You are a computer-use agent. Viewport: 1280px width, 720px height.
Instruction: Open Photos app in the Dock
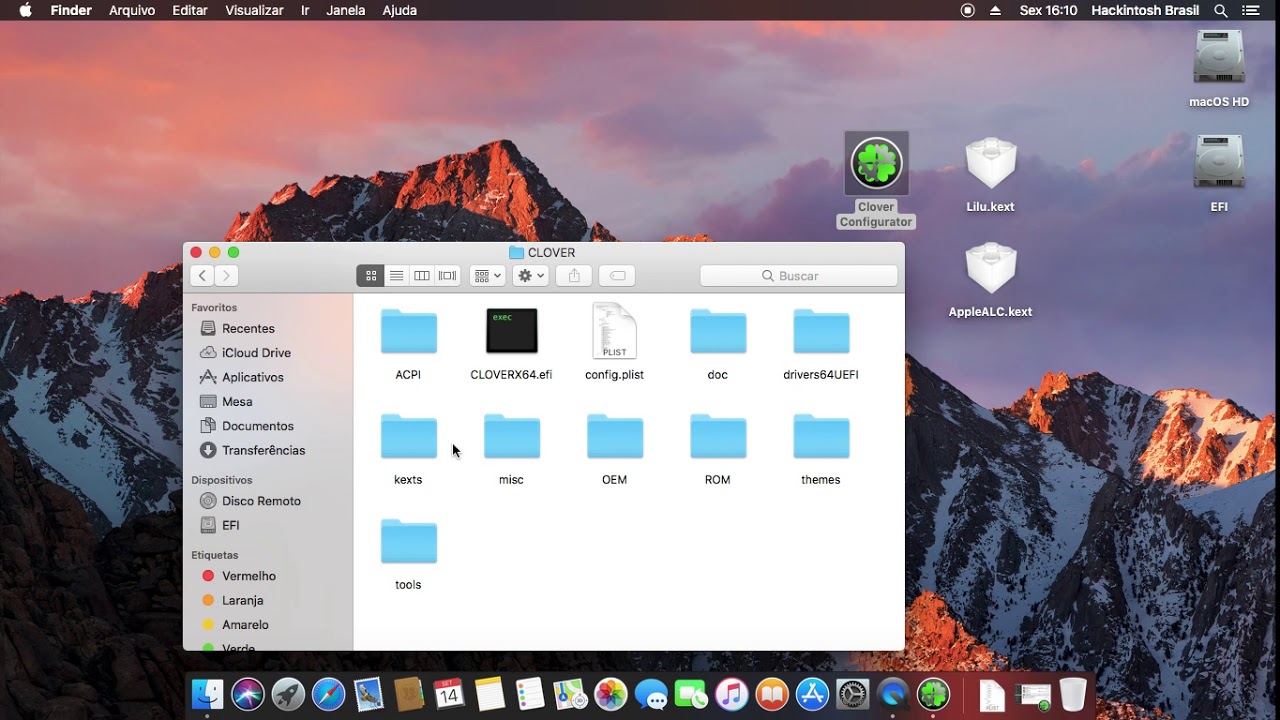(610, 694)
